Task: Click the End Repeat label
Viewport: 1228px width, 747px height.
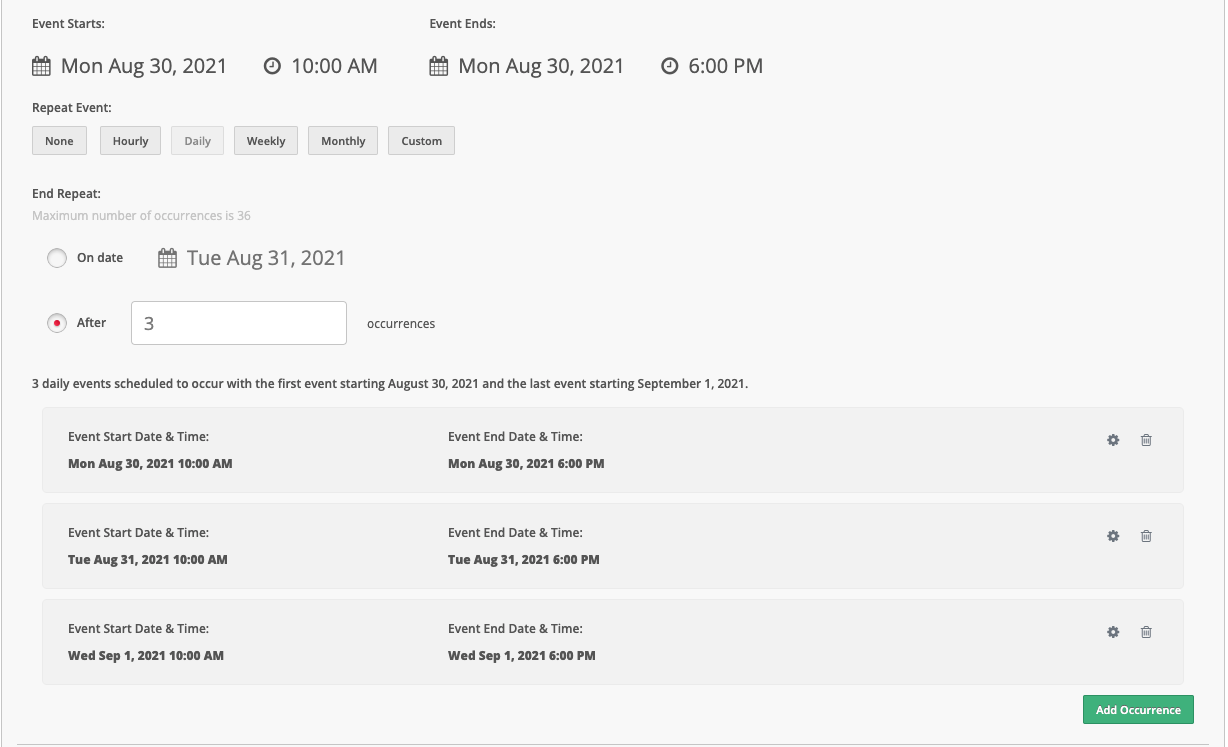Action: tap(66, 194)
